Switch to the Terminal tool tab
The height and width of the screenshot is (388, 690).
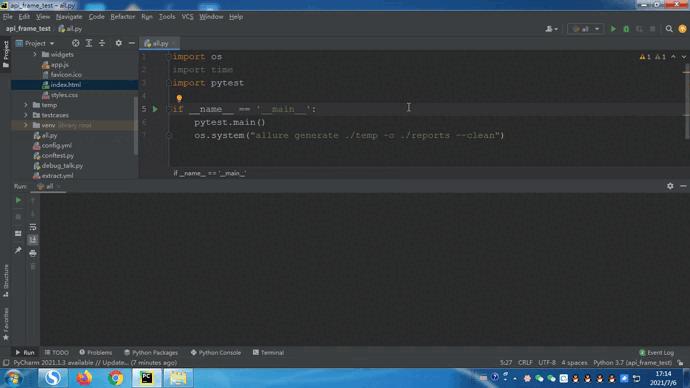(268, 352)
